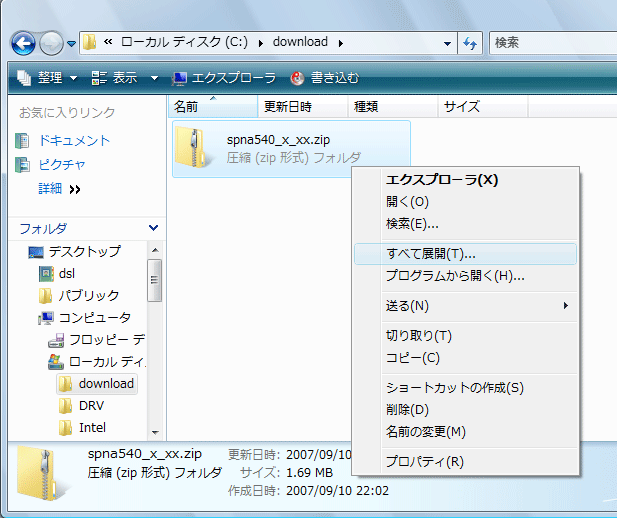The image size is (617, 518).
Task: Open the ピクチャ favorite link
Action: click(x=62, y=165)
